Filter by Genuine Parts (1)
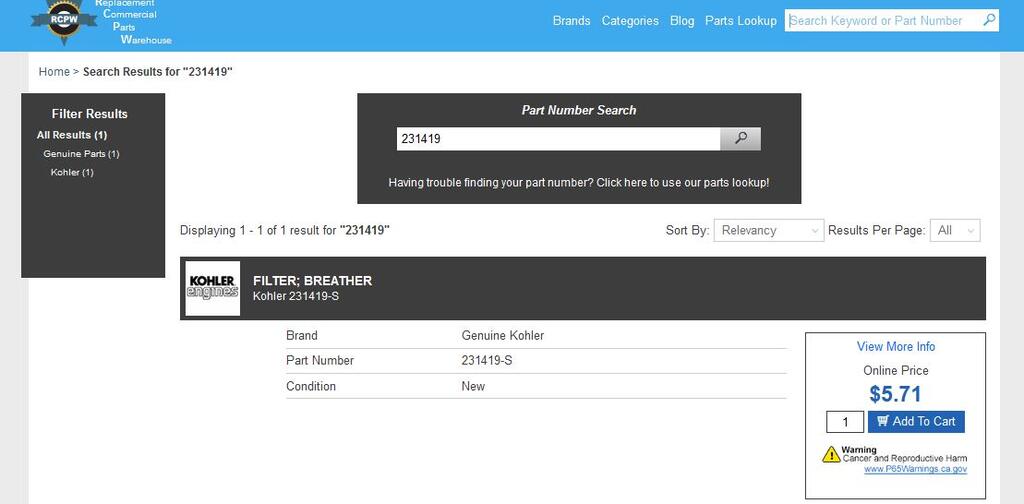Image resolution: width=1024 pixels, height=504 pixels. [x=81, y=154]
